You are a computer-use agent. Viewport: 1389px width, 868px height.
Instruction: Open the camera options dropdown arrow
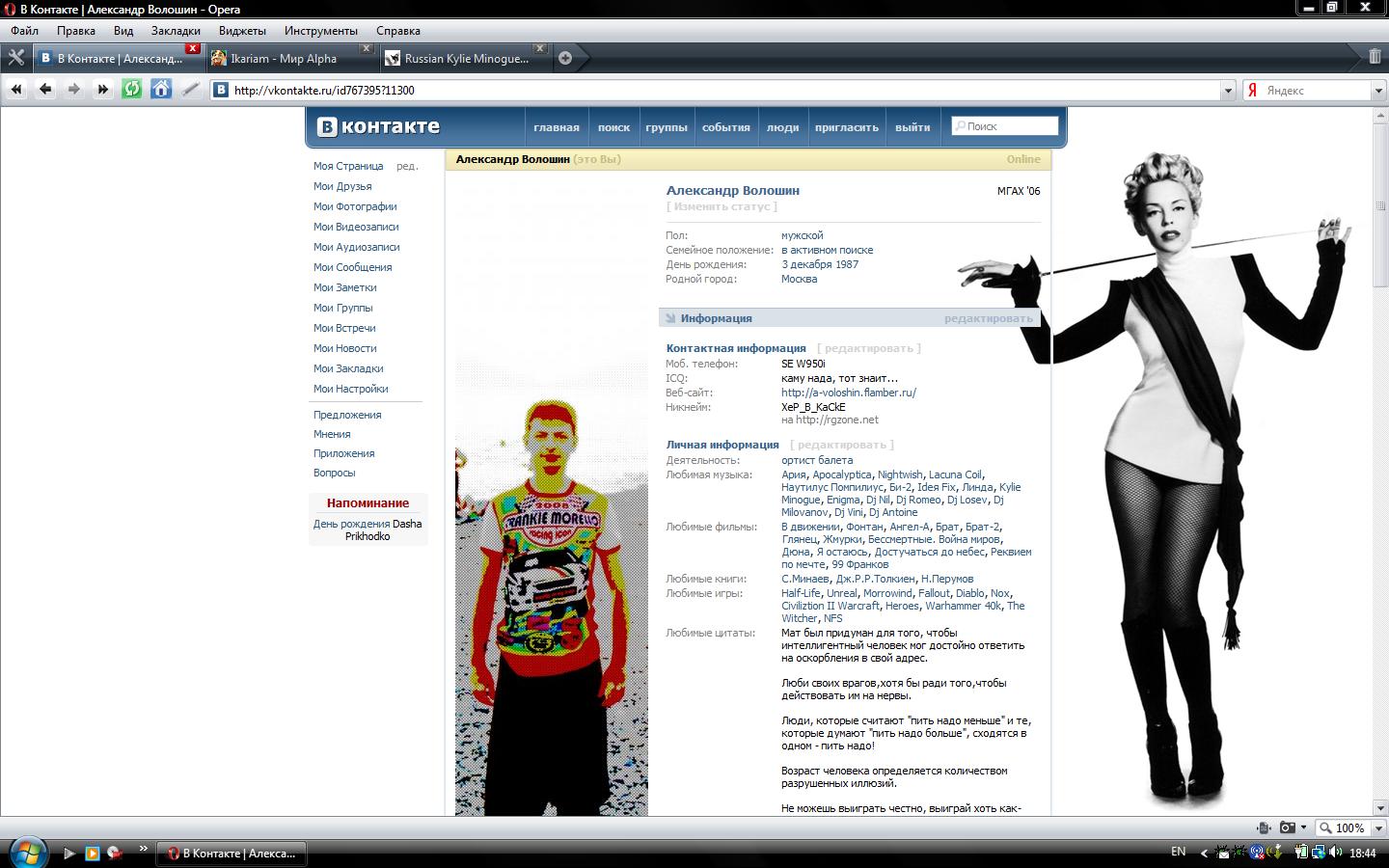[x=1303, y=827]
